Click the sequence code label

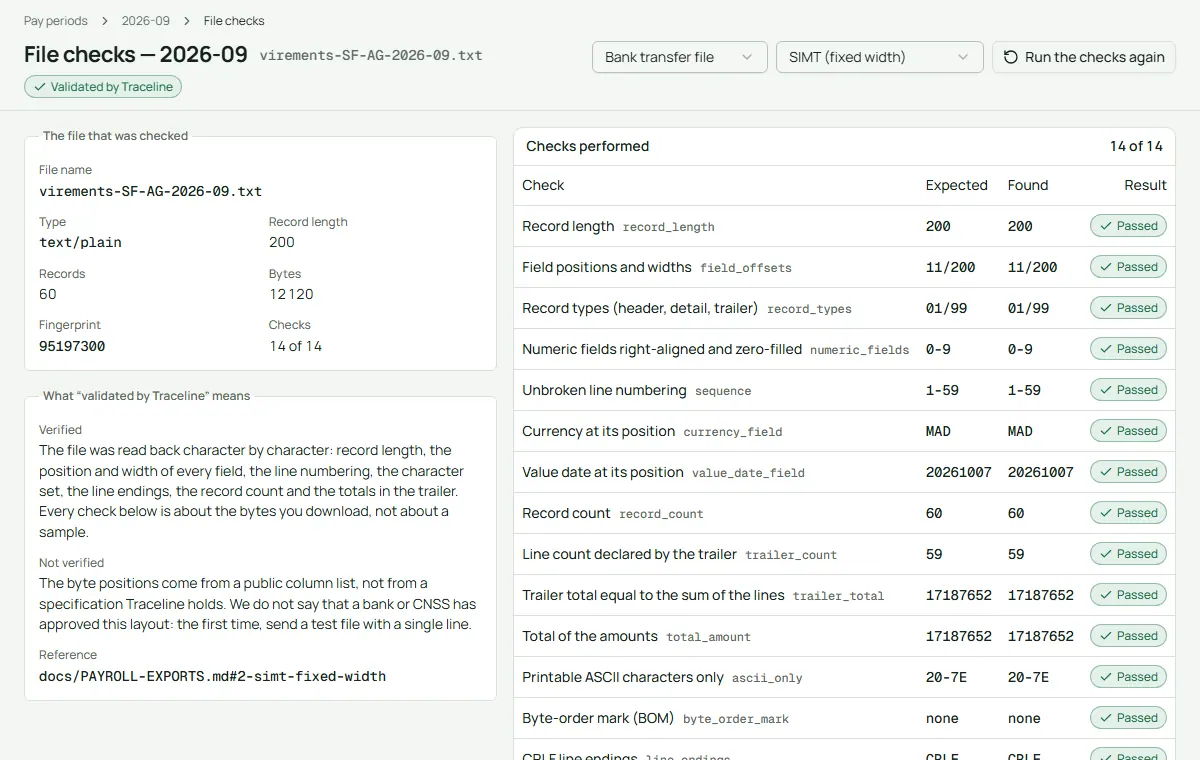pos(723,391)
